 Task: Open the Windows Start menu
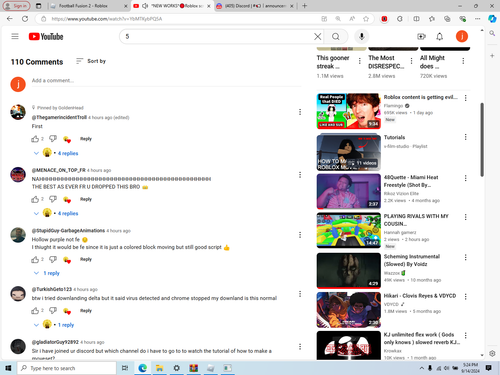[8, 368]
